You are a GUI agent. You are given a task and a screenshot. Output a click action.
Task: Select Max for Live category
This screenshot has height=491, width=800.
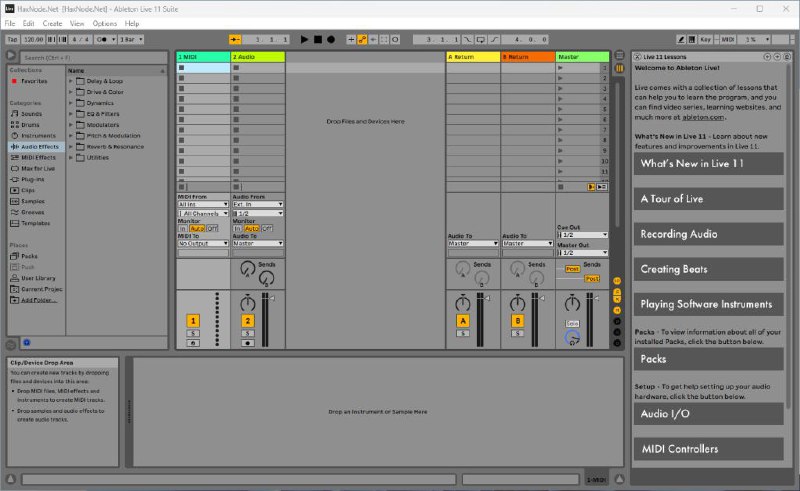(x=38, y=168)
